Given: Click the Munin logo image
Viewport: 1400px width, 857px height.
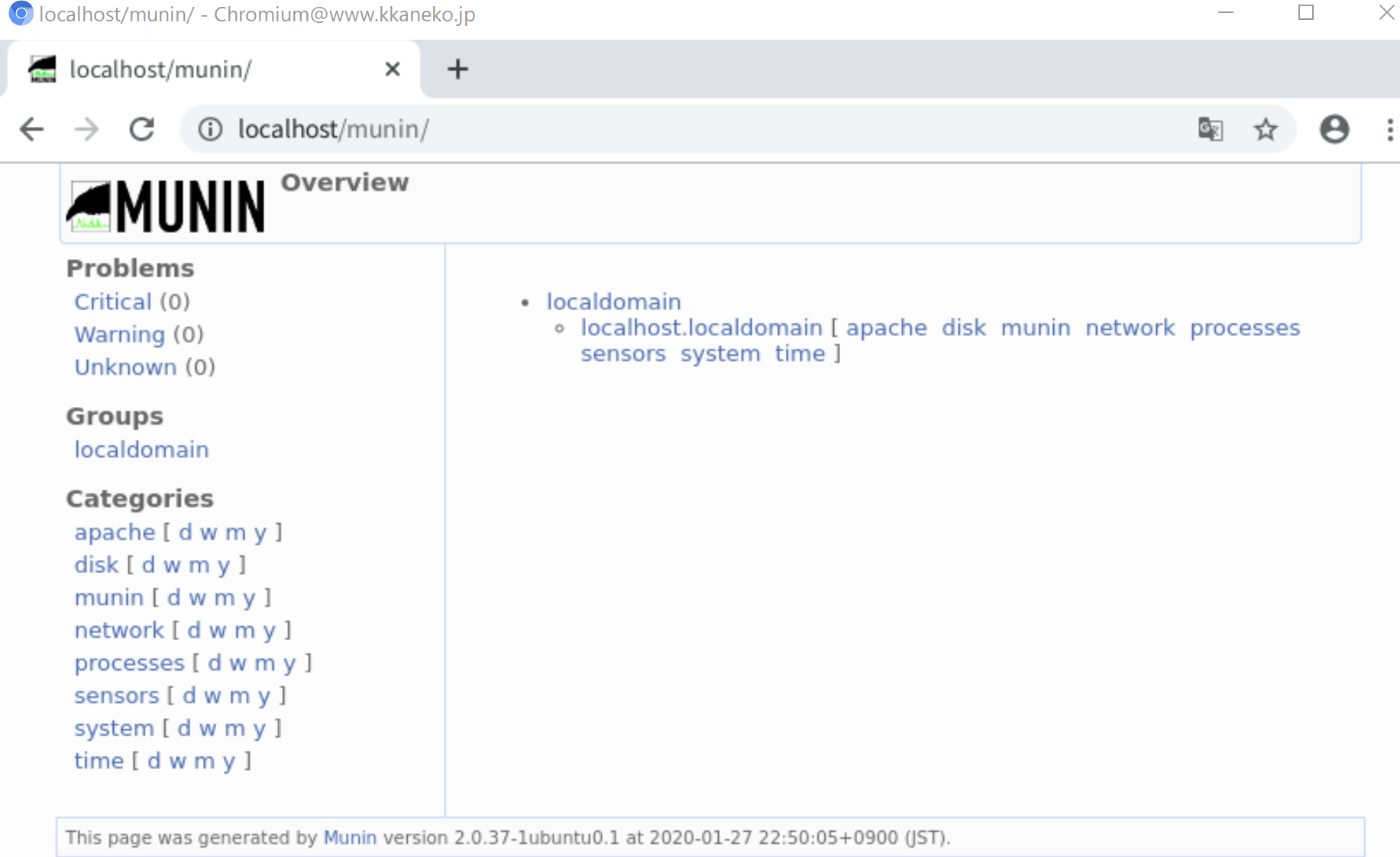Looking at the screenshot, I should [x=166, y=205].
